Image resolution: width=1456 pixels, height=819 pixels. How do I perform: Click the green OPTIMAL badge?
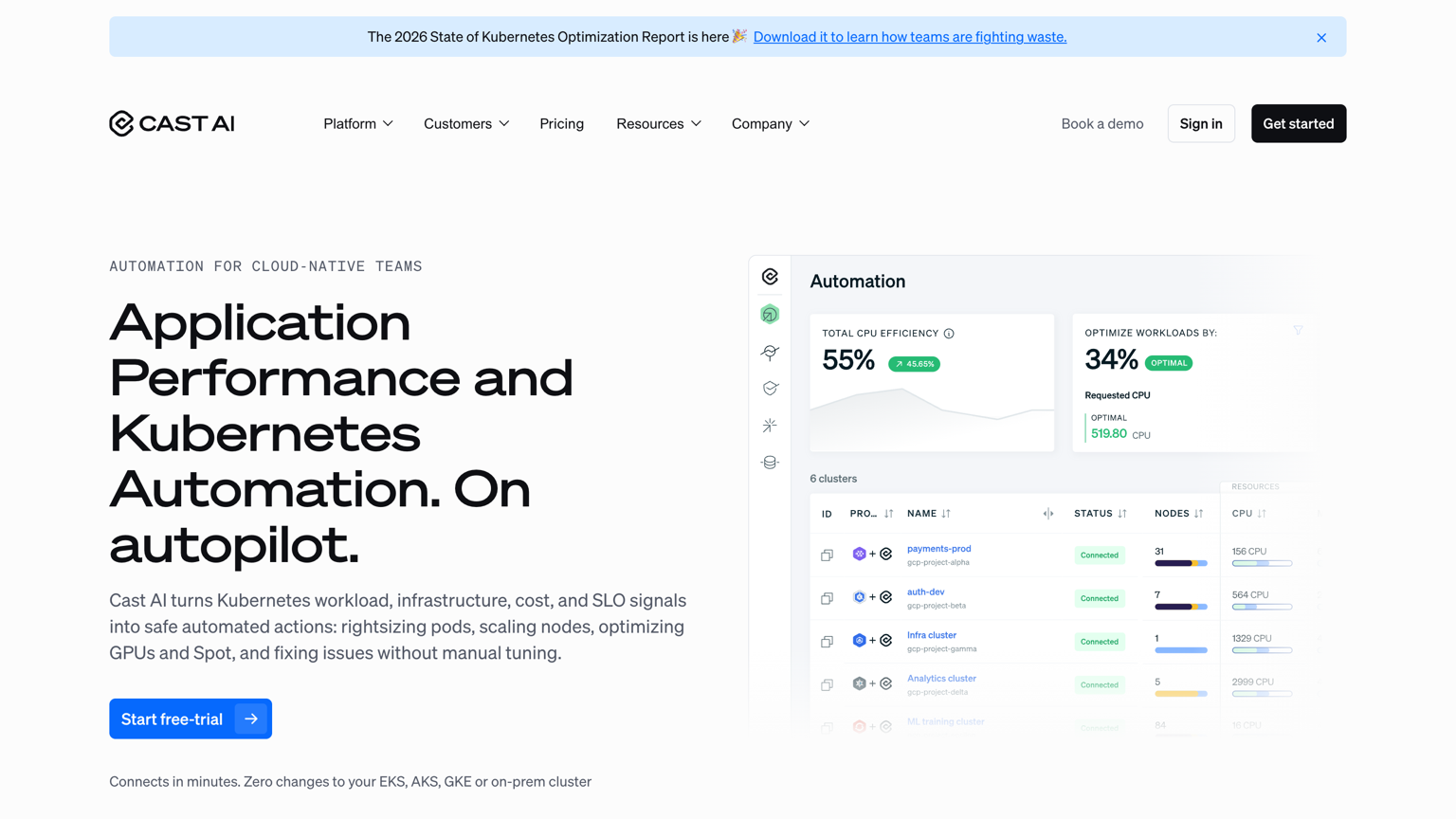[x=1169, y=363]
